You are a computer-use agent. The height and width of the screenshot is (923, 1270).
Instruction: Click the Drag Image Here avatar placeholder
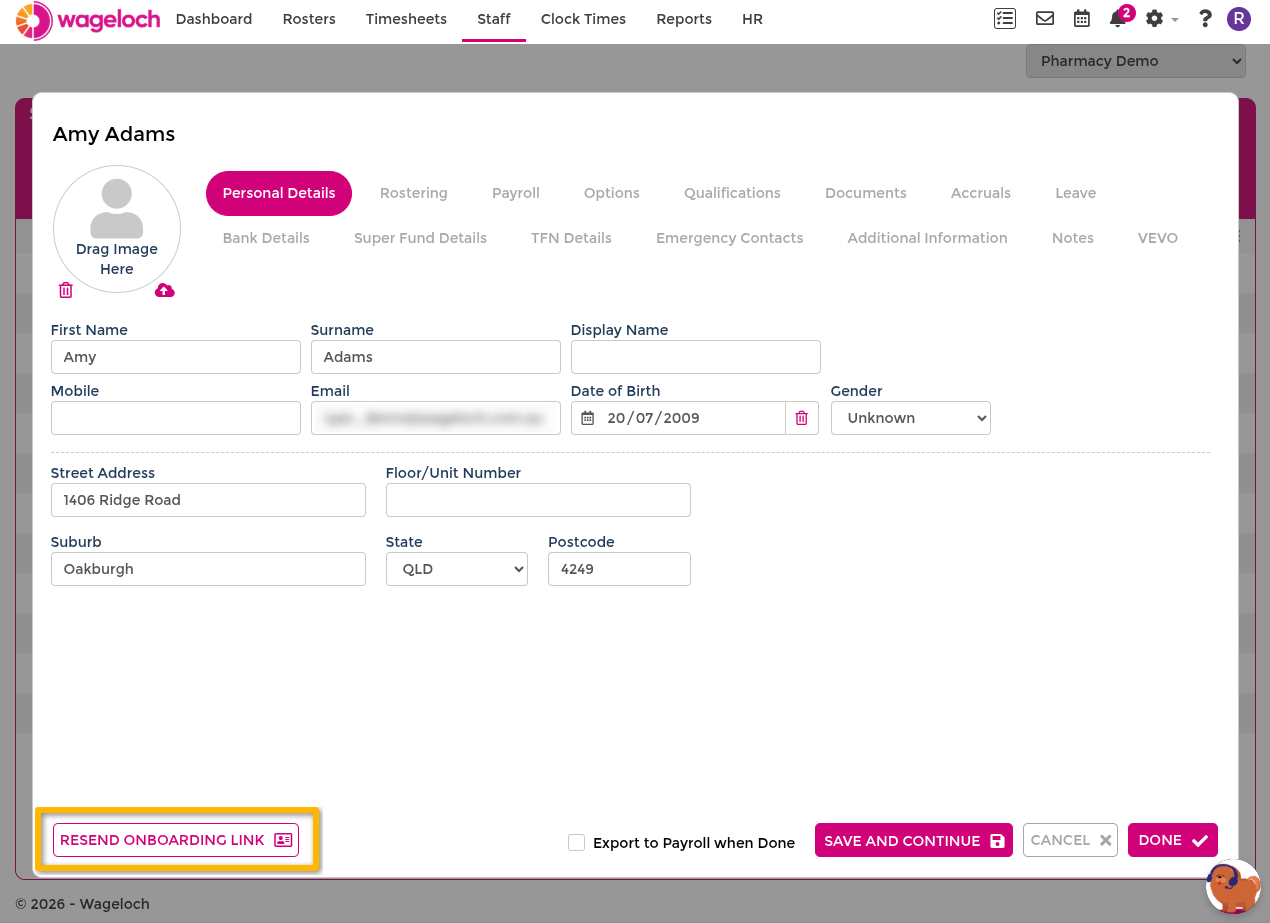(x=117, y=229)
